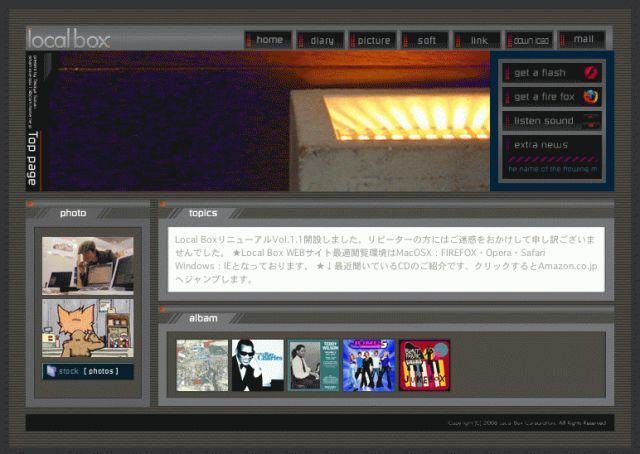
Task: Click the red album cover on the right
Action: point(424,365)
